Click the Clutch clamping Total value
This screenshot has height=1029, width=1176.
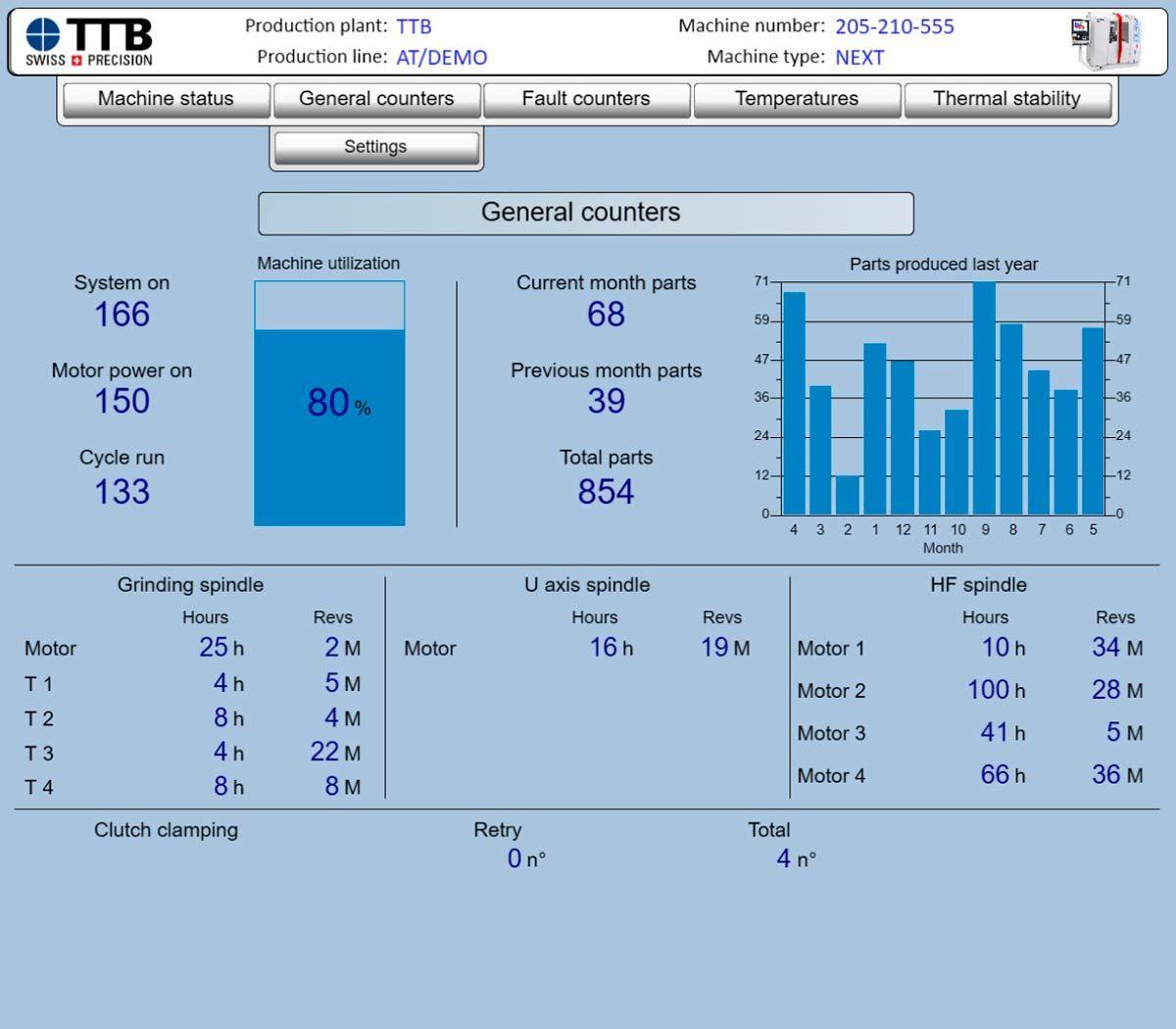784,859
